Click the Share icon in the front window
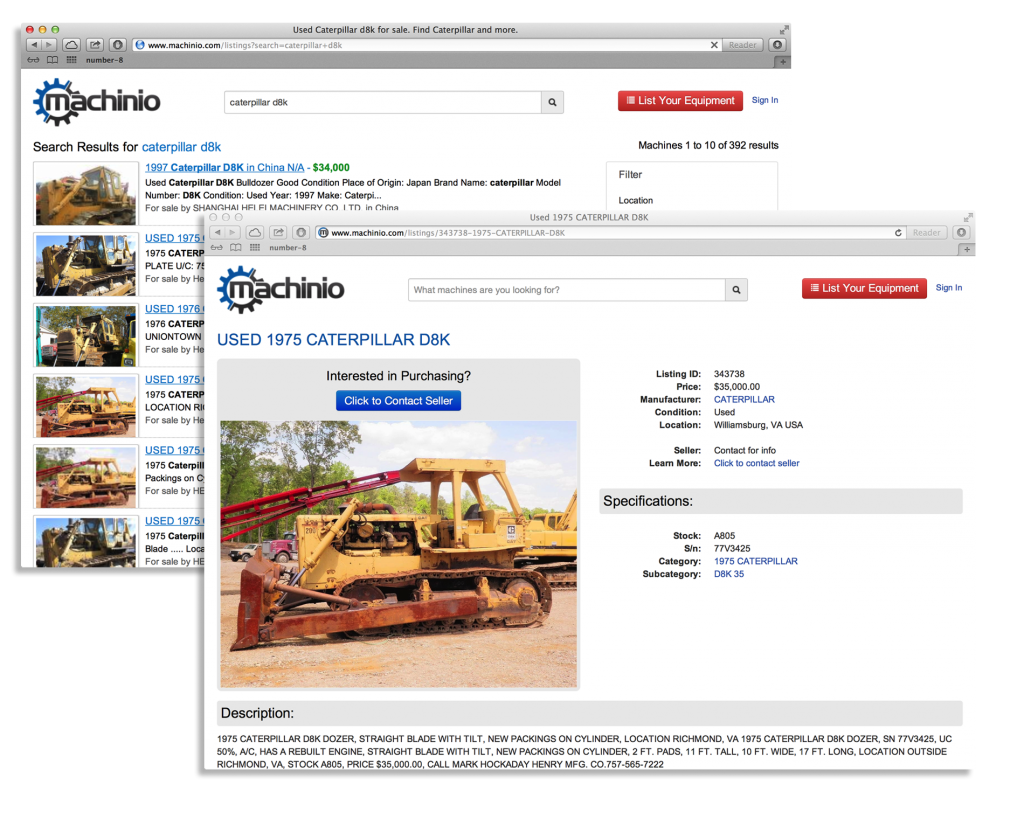1024x819 pixels. point(279,233)
